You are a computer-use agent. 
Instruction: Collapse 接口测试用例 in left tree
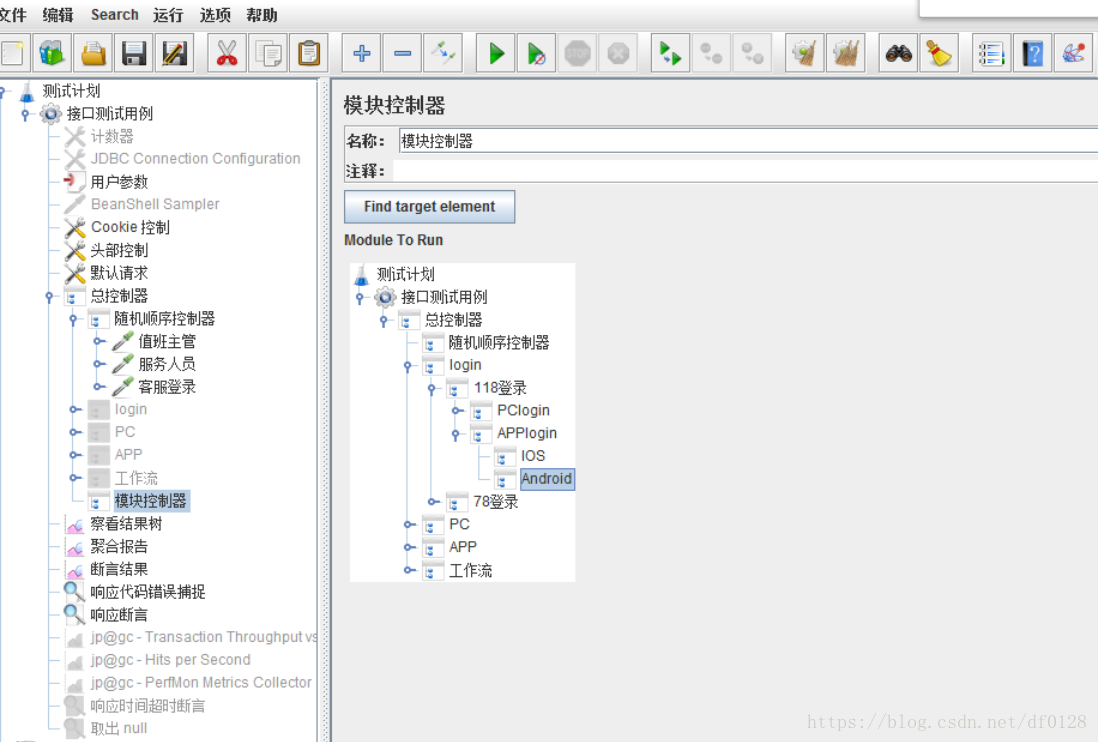(25, 113)
